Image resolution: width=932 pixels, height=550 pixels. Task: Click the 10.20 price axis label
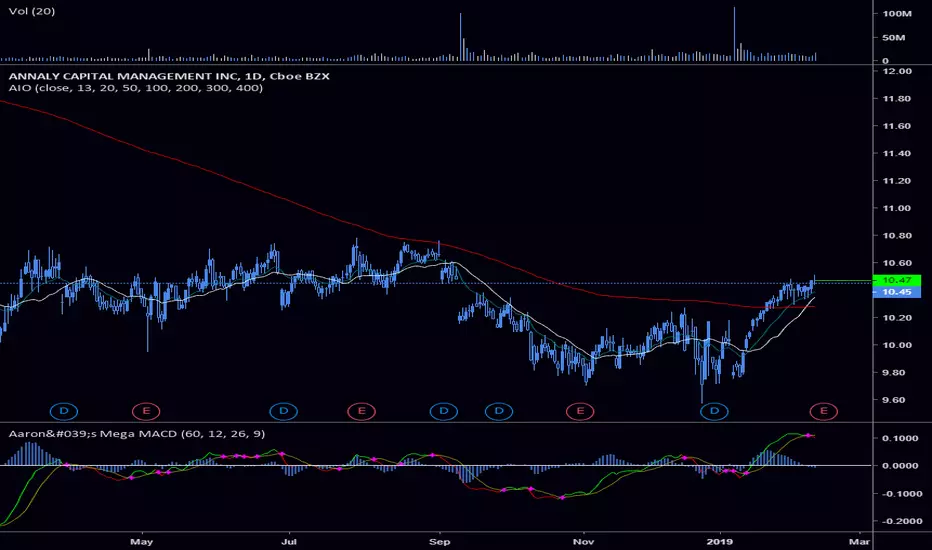(897, 318)
